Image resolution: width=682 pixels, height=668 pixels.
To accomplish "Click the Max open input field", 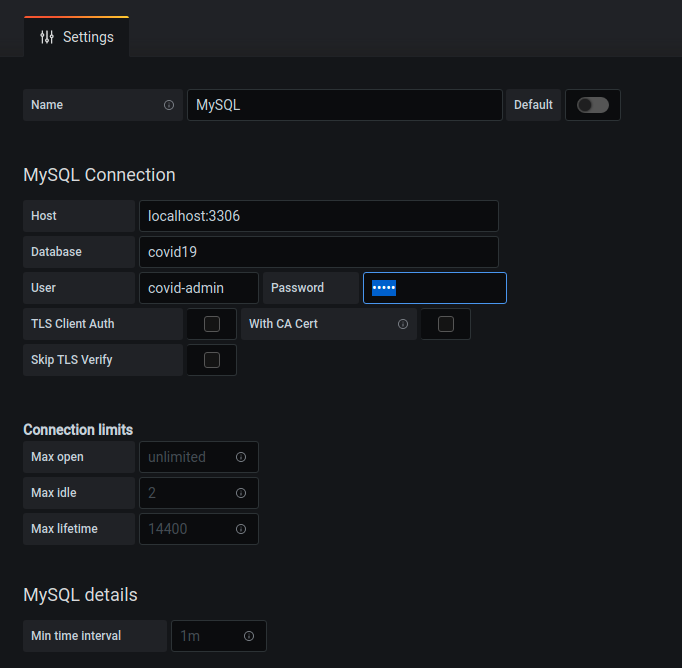I will click(185, 457).
